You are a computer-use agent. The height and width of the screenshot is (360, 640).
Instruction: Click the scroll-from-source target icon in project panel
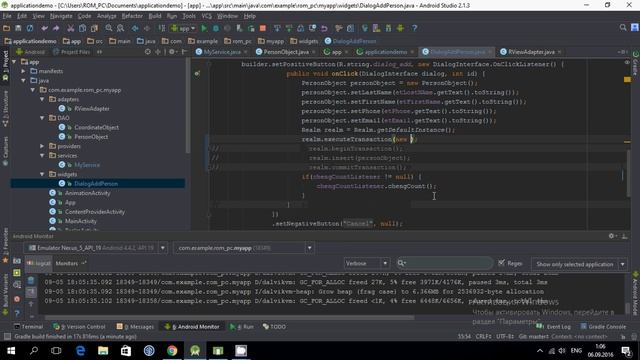pyautogui.click(x=148, y=52)
